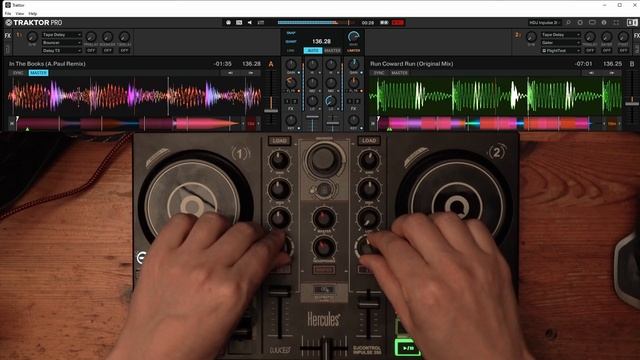
Task: Click the deck B track title Run Coward Run
Action: 411,64
